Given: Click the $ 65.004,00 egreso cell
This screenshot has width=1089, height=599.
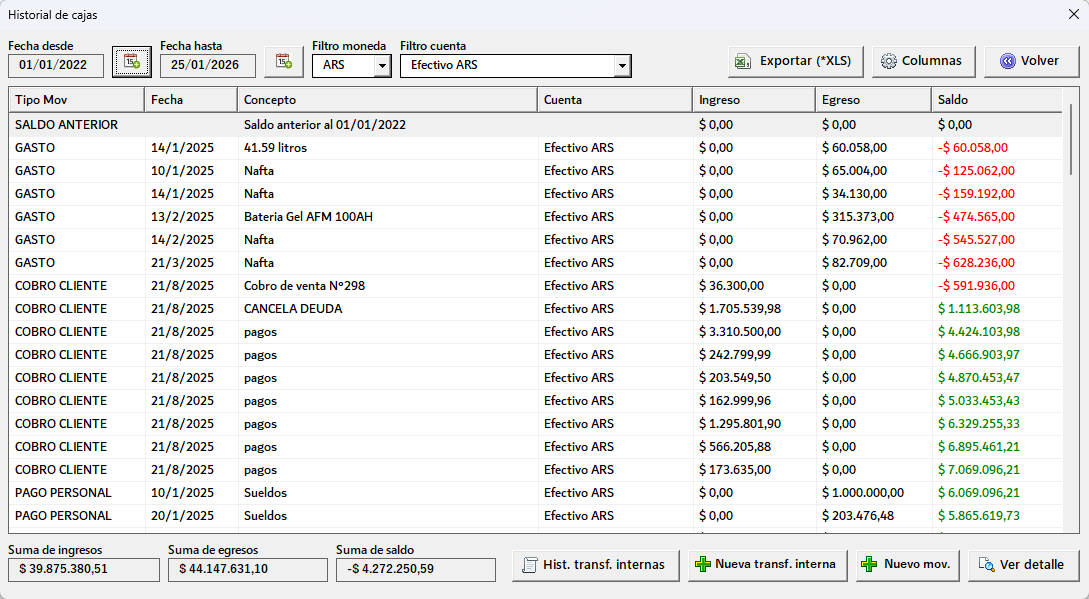Looking at the screenshot, I should 873,170.
